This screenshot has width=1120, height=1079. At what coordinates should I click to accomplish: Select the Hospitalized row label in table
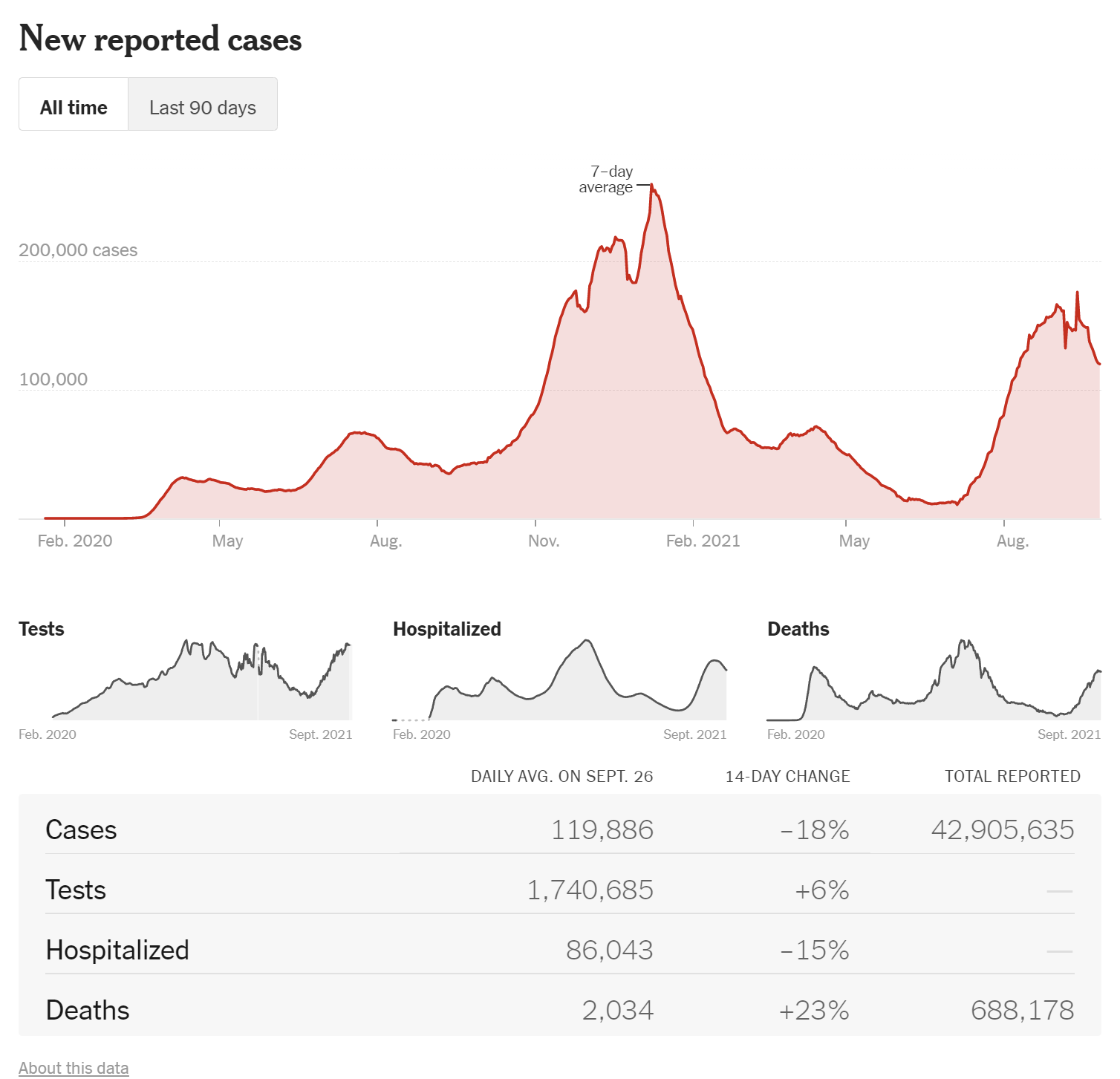pyautogui.click(x=117, y=950)
